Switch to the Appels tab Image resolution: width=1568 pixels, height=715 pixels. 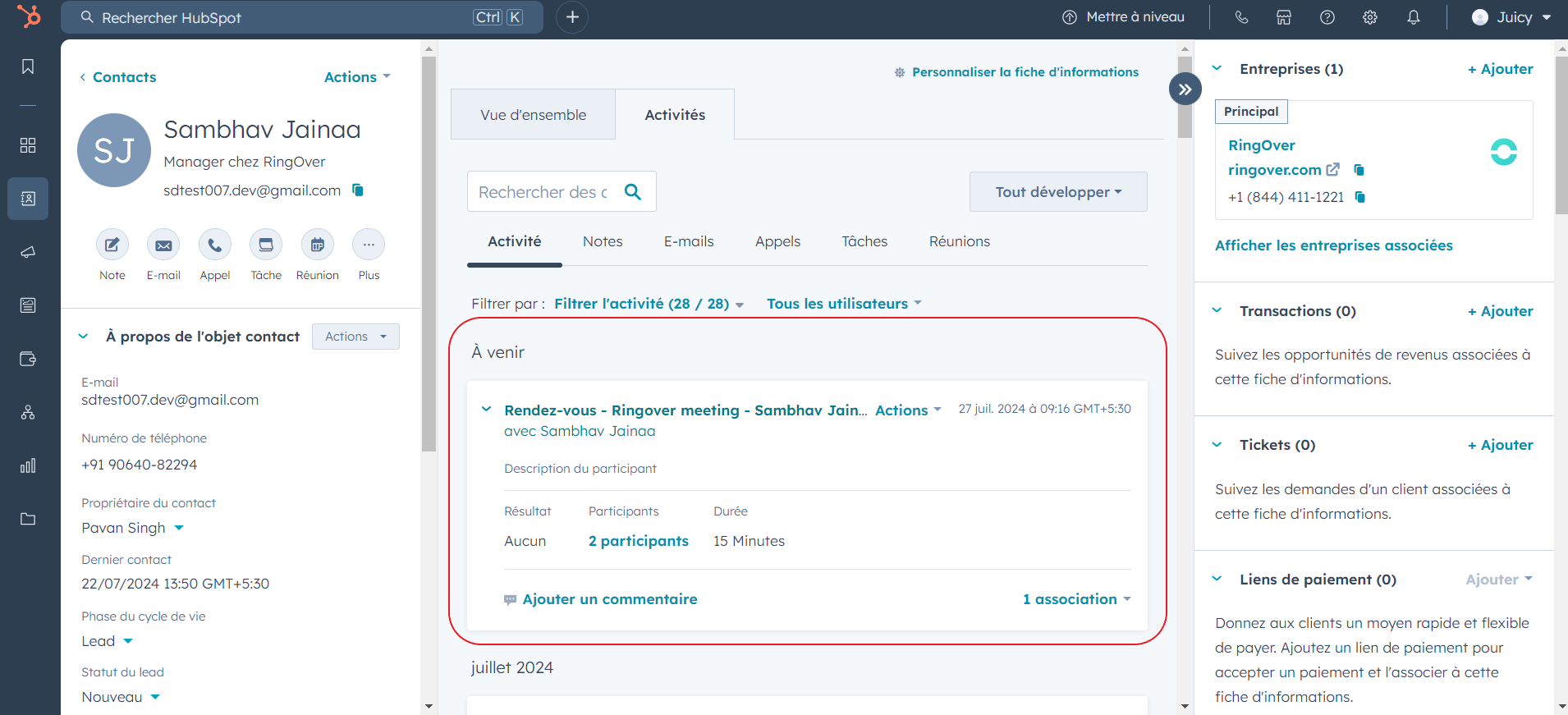point(777,241)
